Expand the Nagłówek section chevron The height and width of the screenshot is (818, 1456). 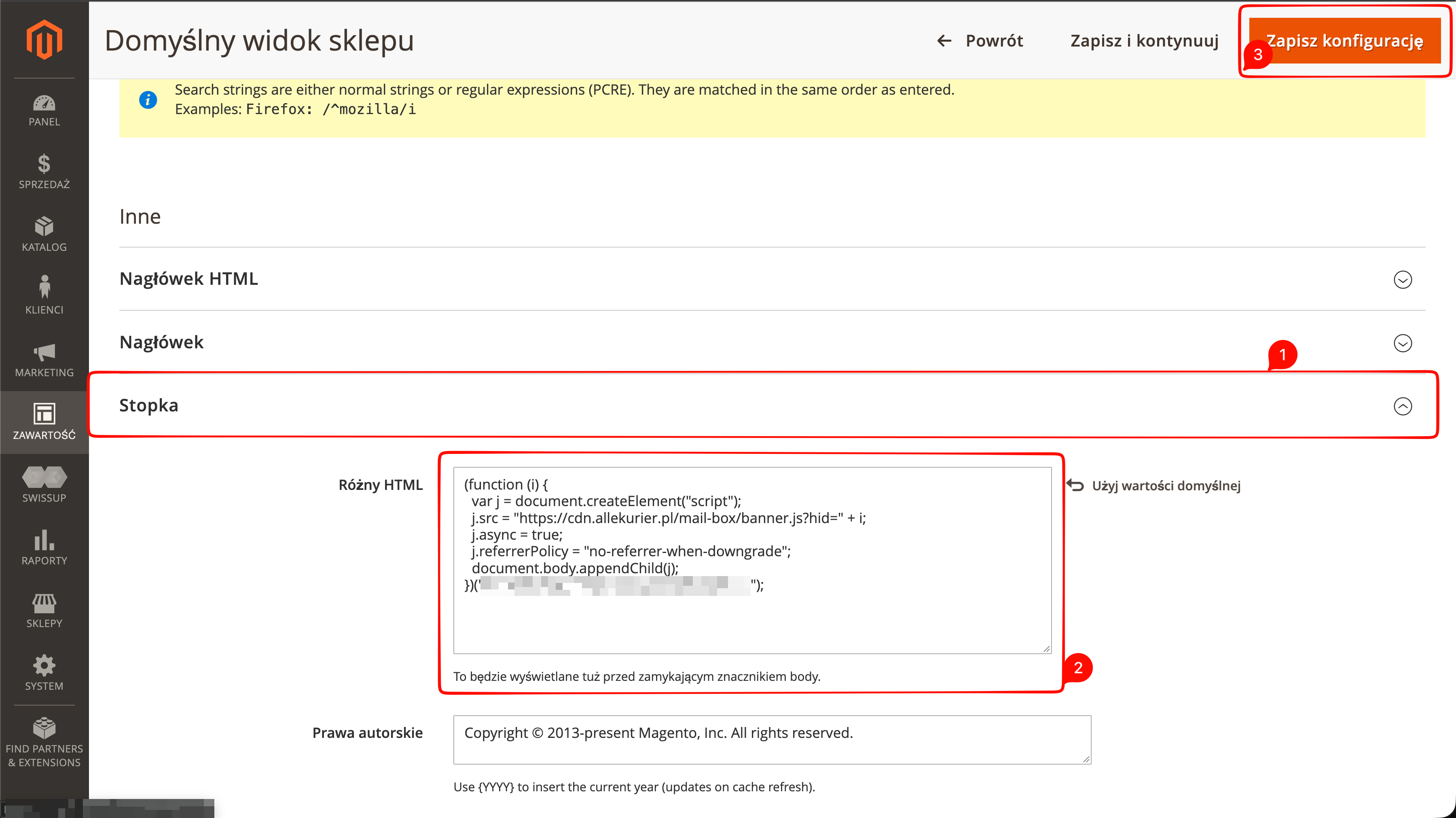pyautogui.click(x=1402, y=343)
